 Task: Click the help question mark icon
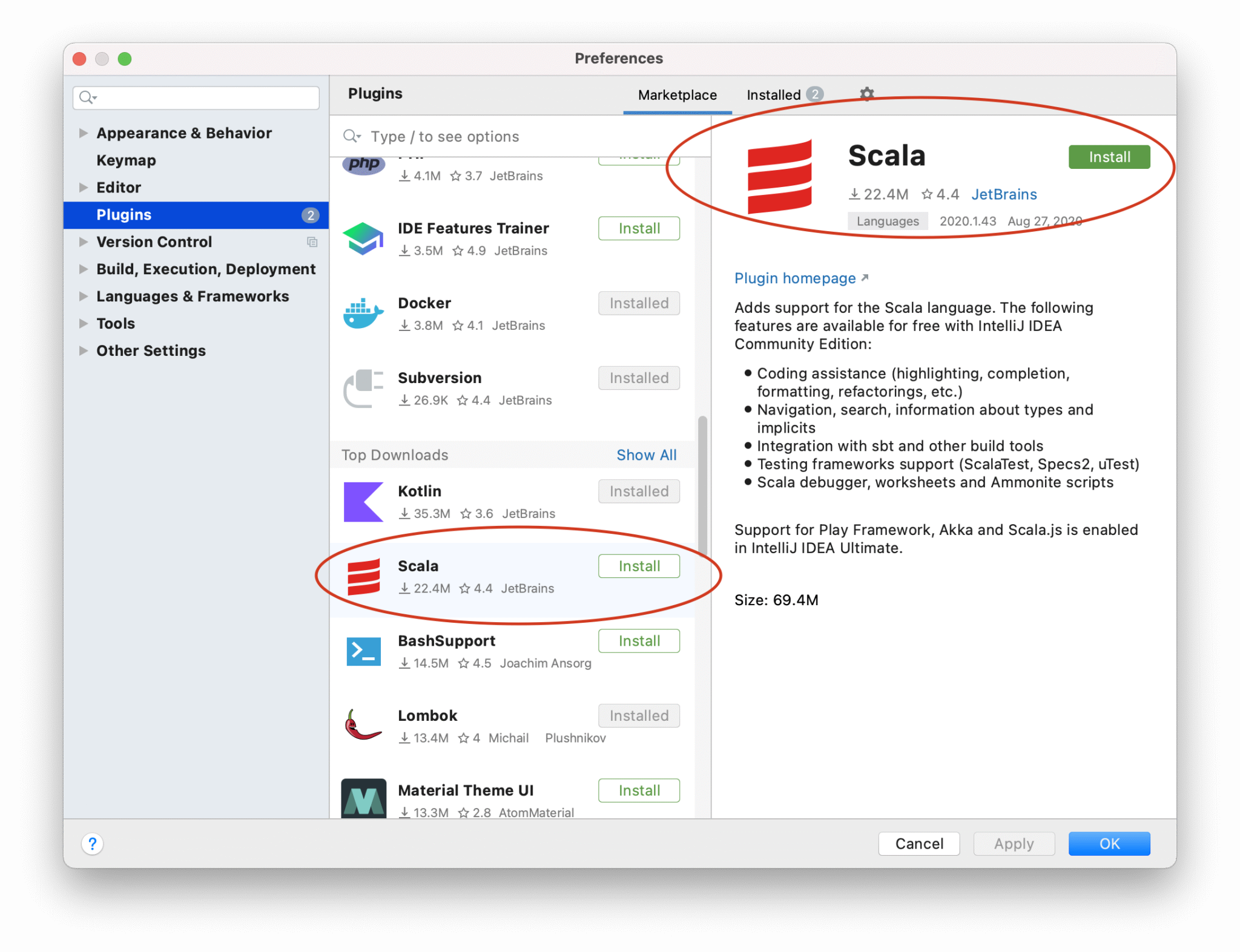coord(92,843)
